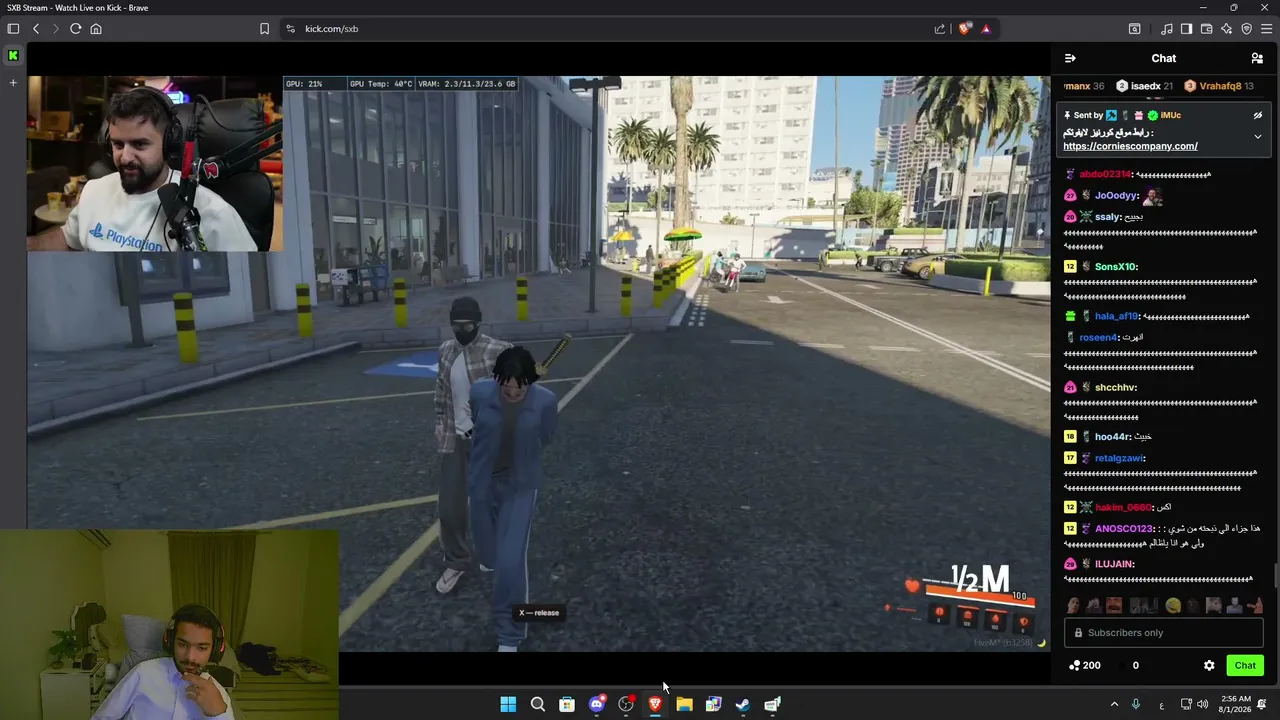Open the Windows Start menu
Viewport: 1280px width, 720px height.
[508, 705]
